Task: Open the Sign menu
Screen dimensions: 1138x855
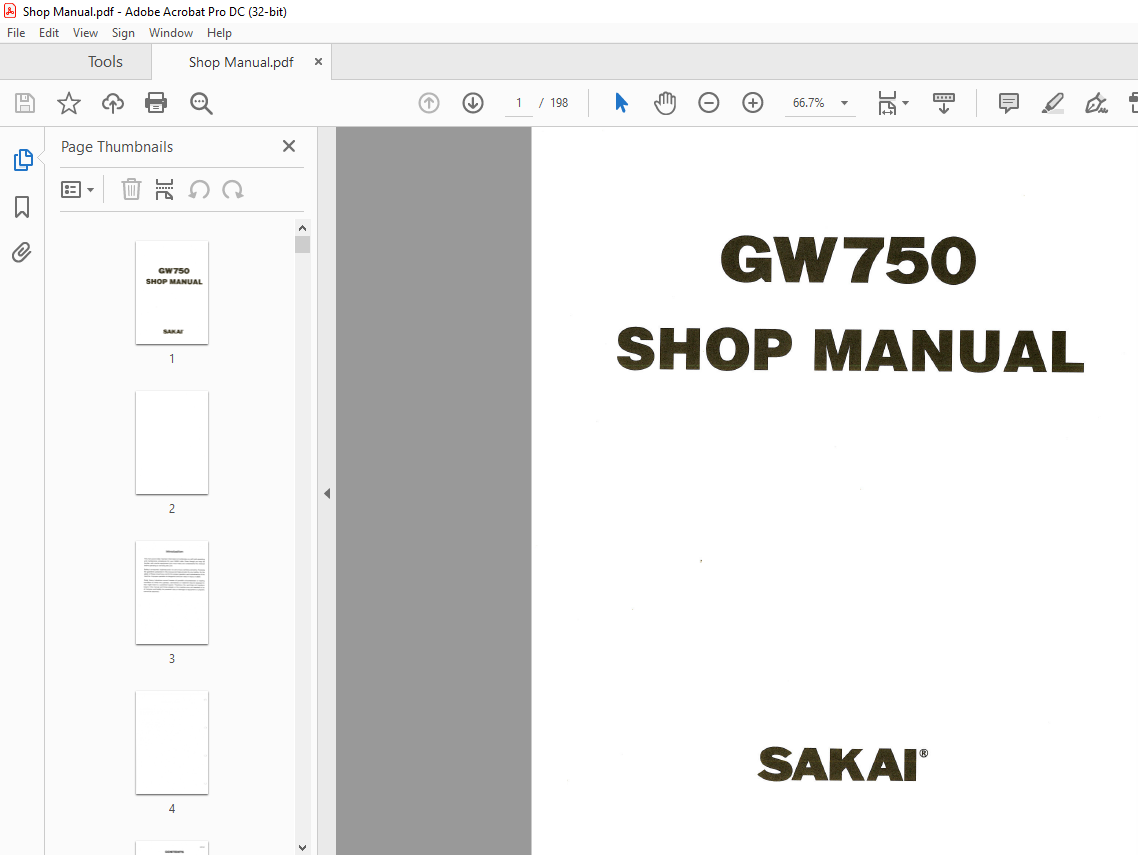Action: tap(123, 33)
